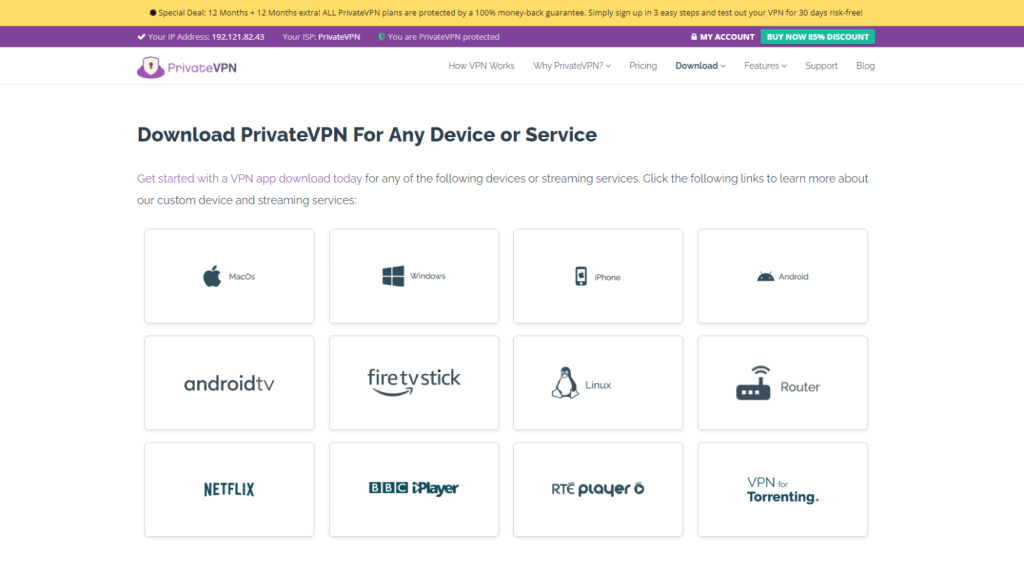
Task: Open How VPN Works menu item
Action: tap(481, 66)
